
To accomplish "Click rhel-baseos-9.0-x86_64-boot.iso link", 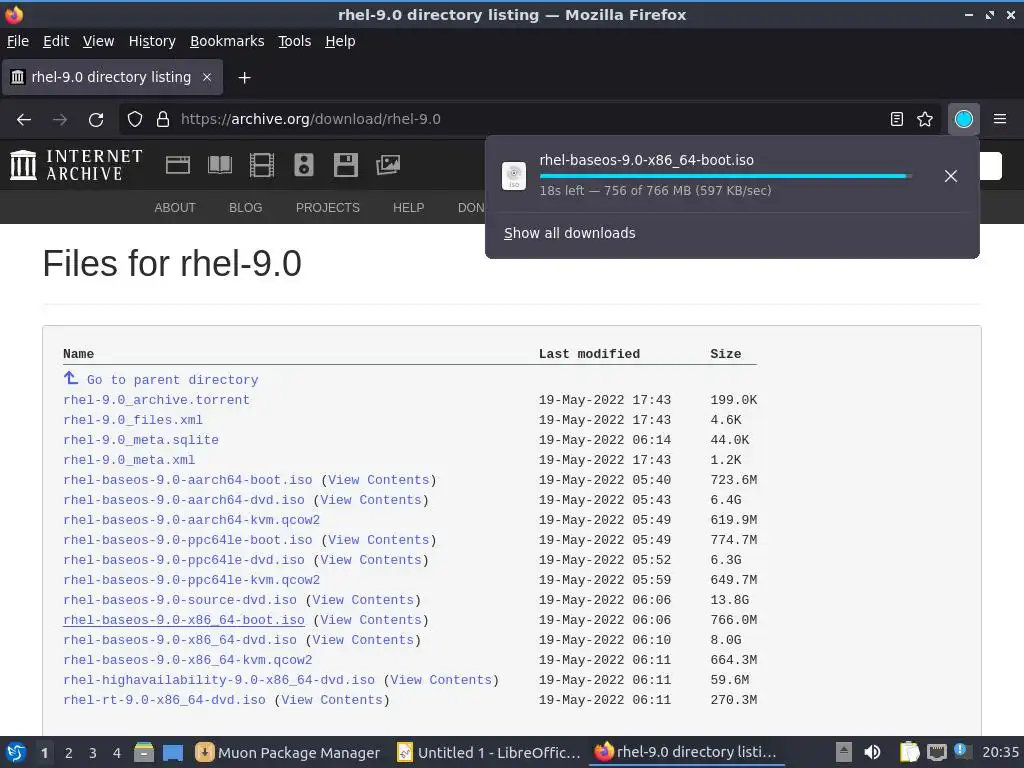I will (184, 620).
